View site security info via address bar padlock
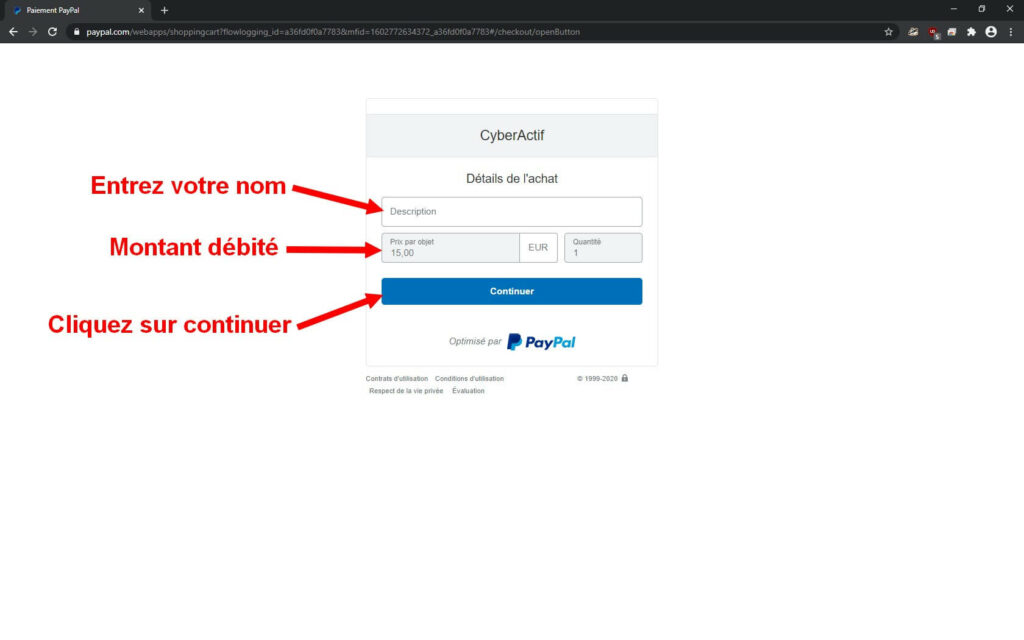The image size is (1024, 640). pyautogui.click(x=76, y=31)
